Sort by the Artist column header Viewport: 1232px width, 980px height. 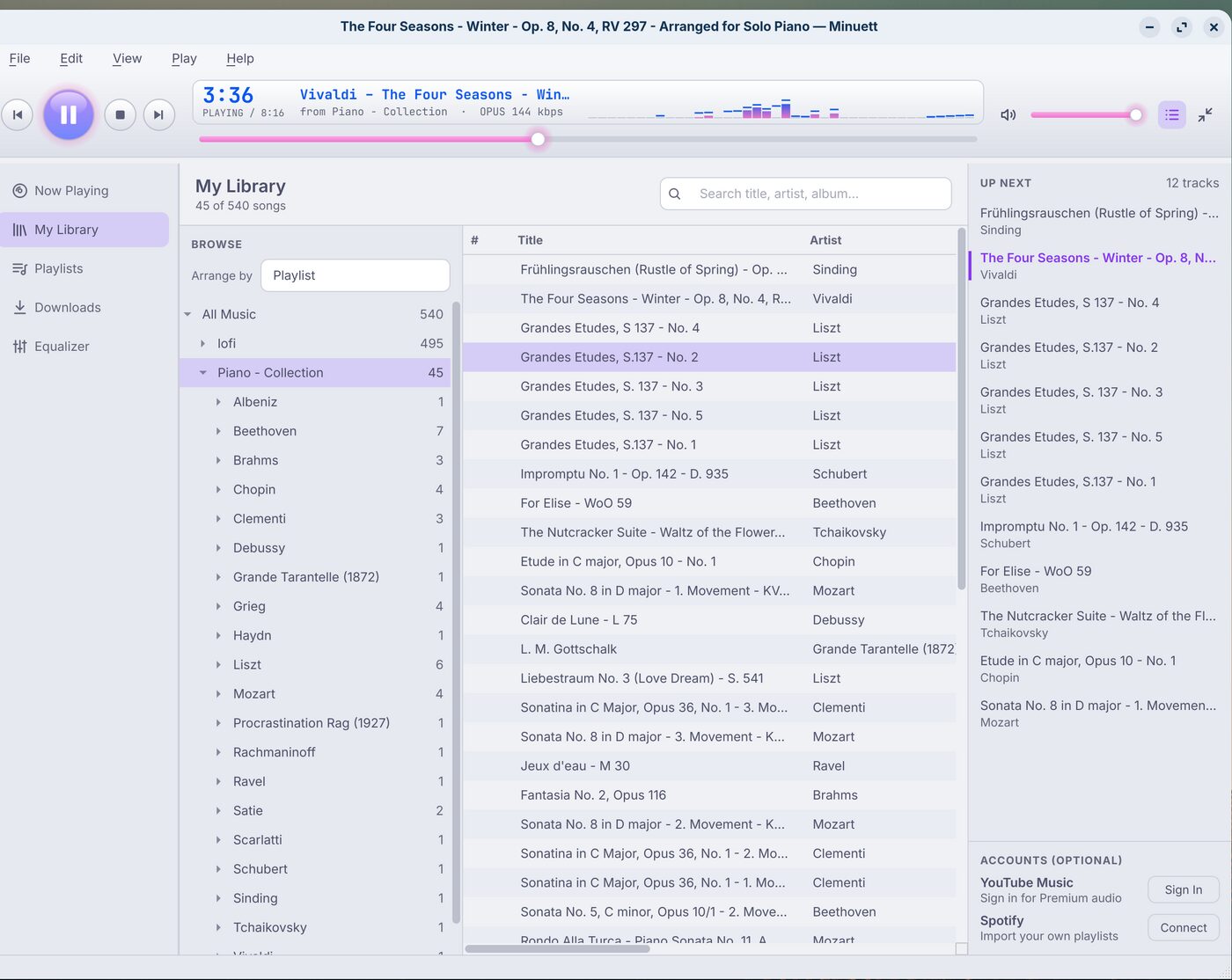point(825,240)
